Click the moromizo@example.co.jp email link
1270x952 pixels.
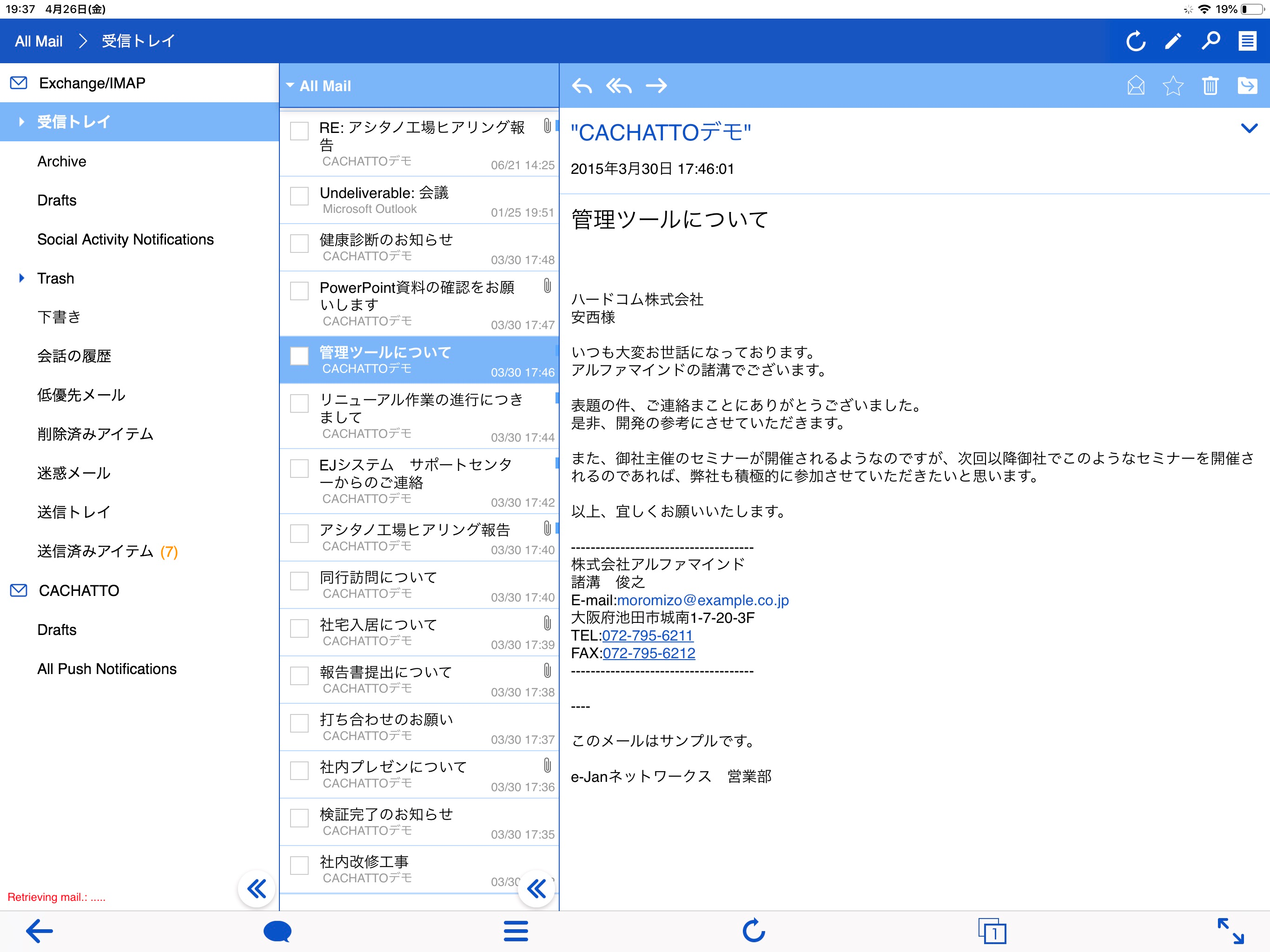702,600
